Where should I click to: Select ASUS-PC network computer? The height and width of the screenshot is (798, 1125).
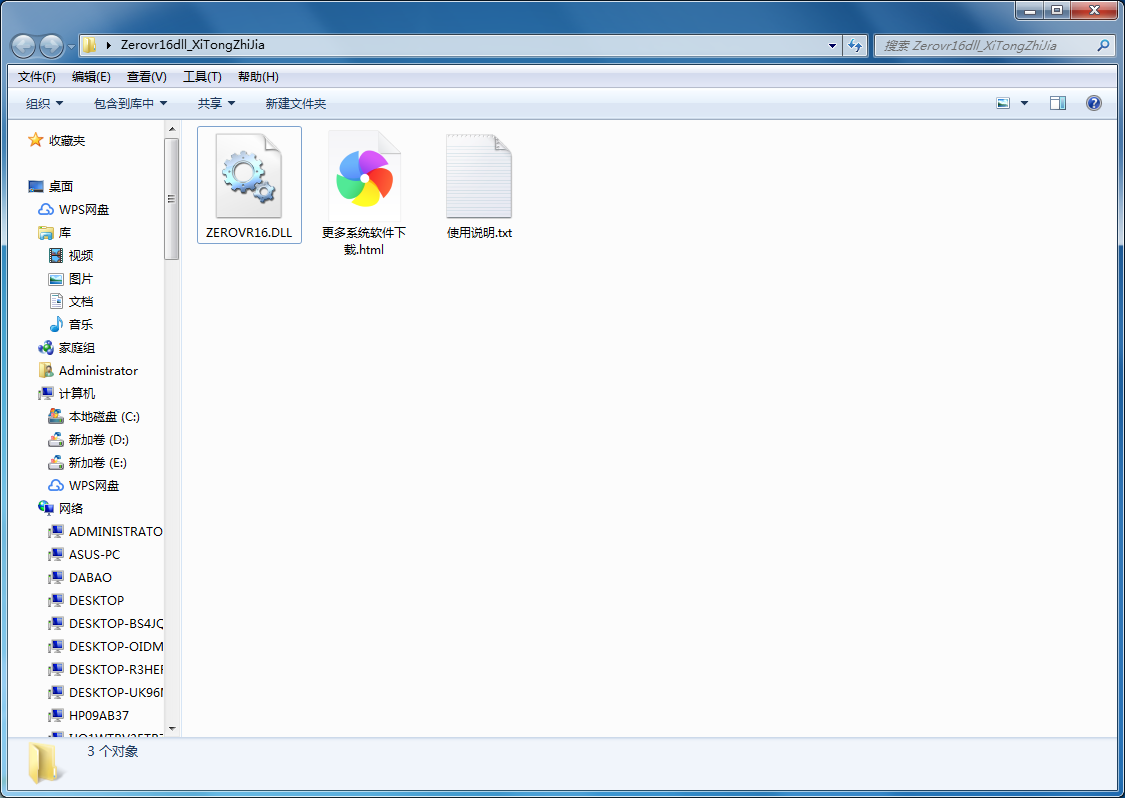(x=84, y=554)
